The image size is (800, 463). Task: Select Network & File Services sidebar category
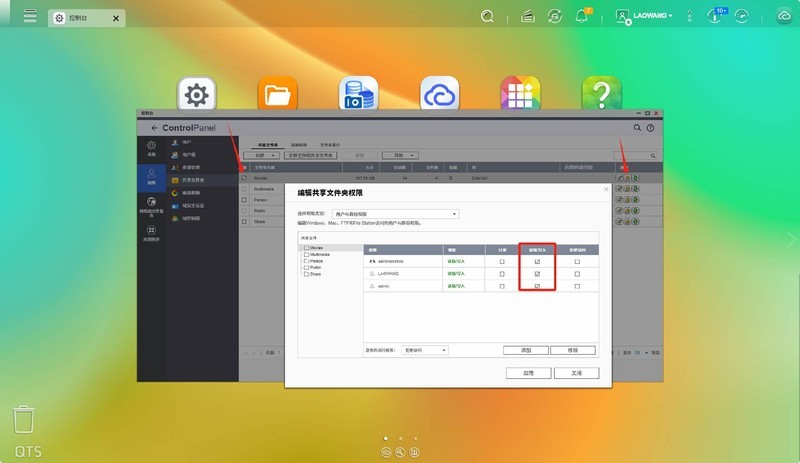tap(152, 206)
